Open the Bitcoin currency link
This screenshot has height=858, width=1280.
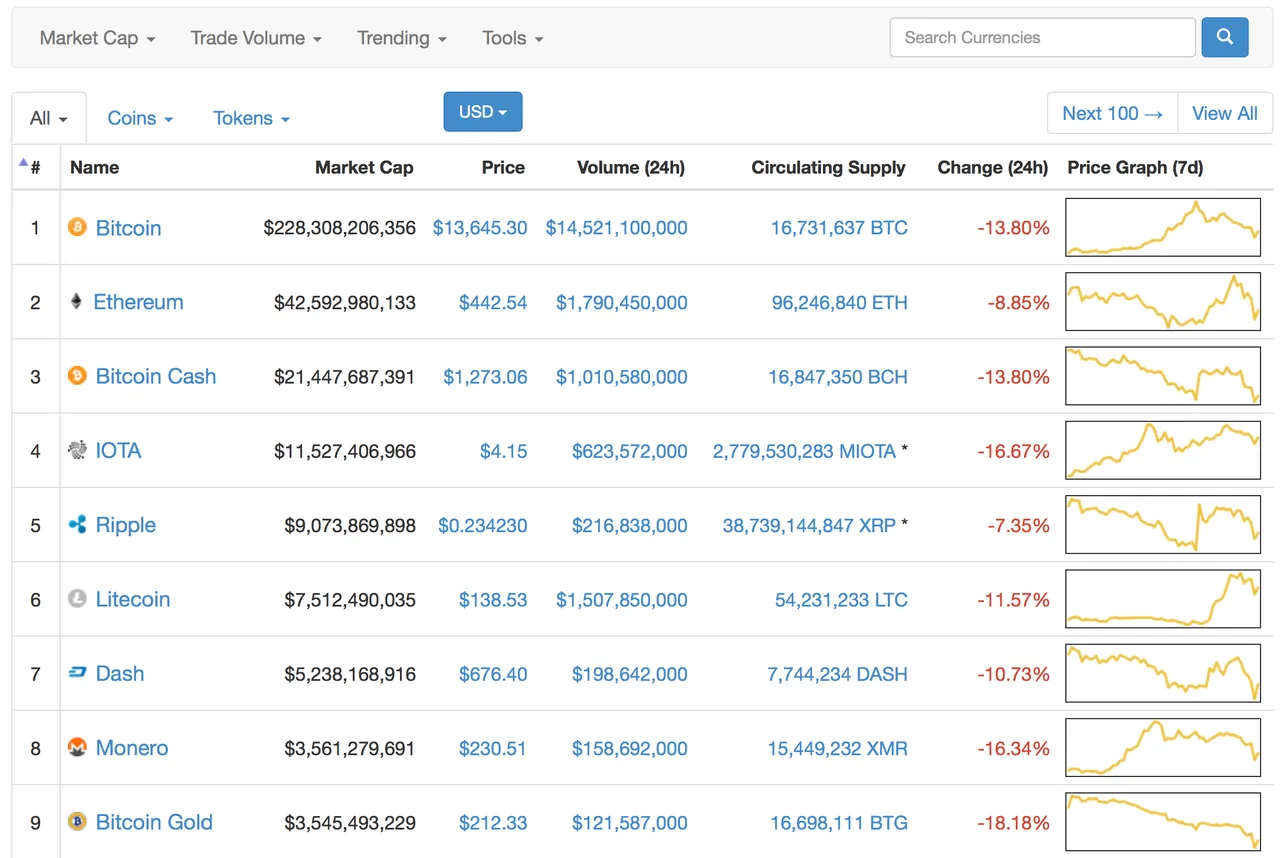pos(128,228)
